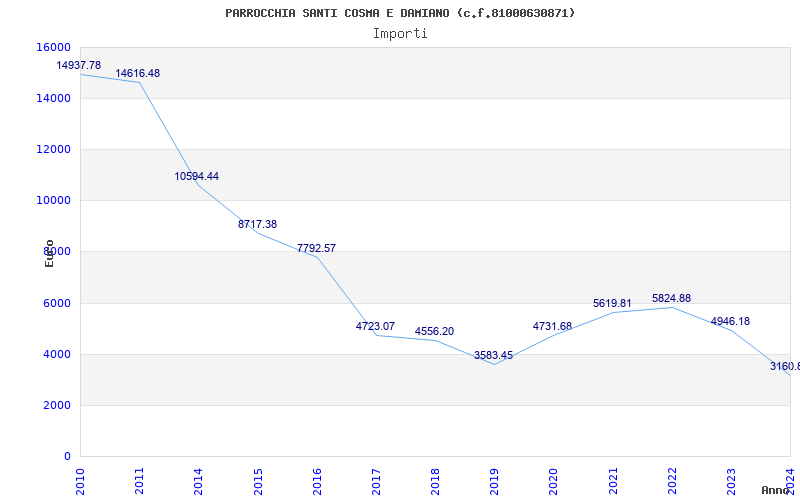Screen dimensions: 800x500
Task: Click the x-axis year 2021
Action: (613, 482)
